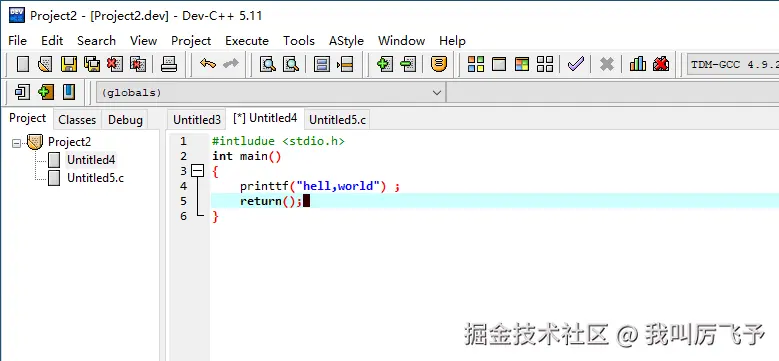
Task: Open the Project menu
Action: coord(191,41)
